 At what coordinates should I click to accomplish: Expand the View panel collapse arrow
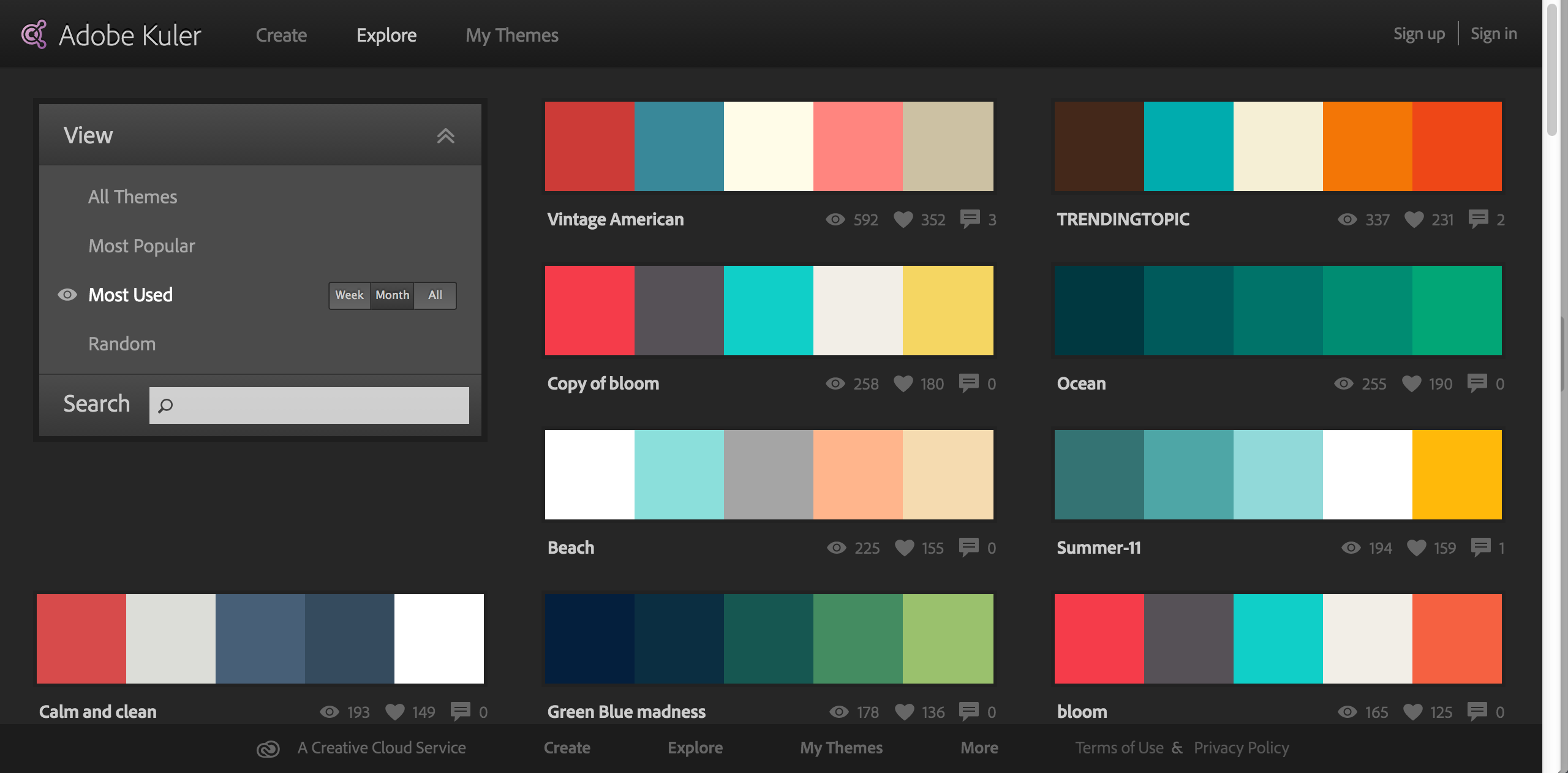point(446,136)
